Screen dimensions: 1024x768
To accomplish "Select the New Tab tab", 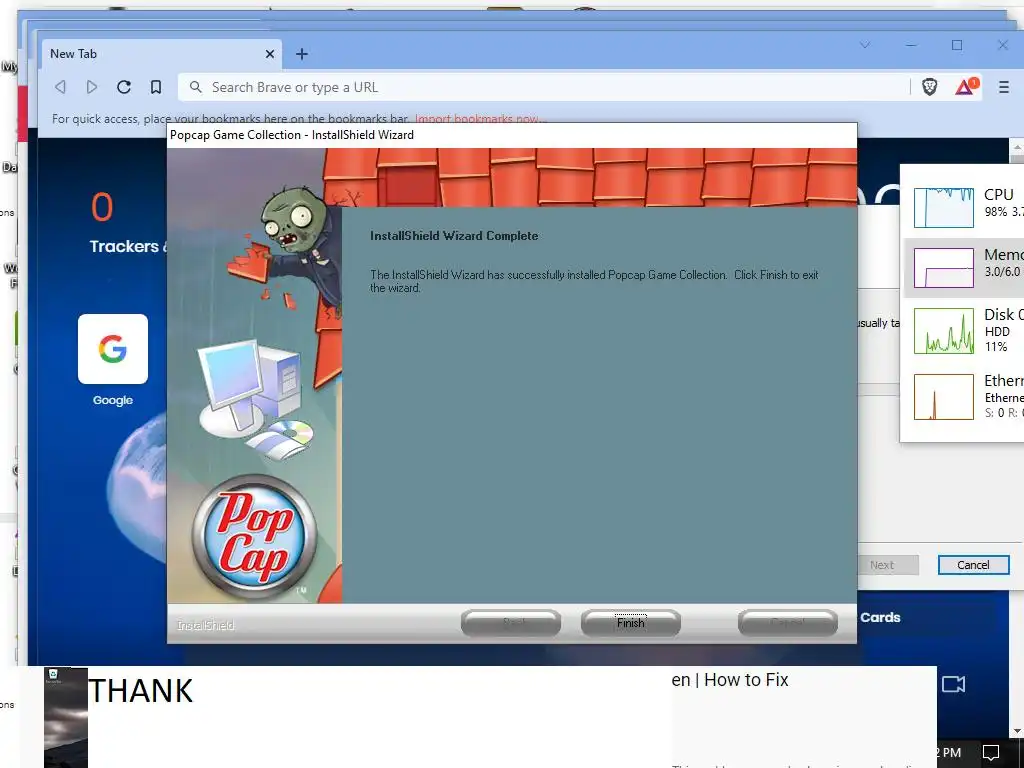I will [162, 54].
